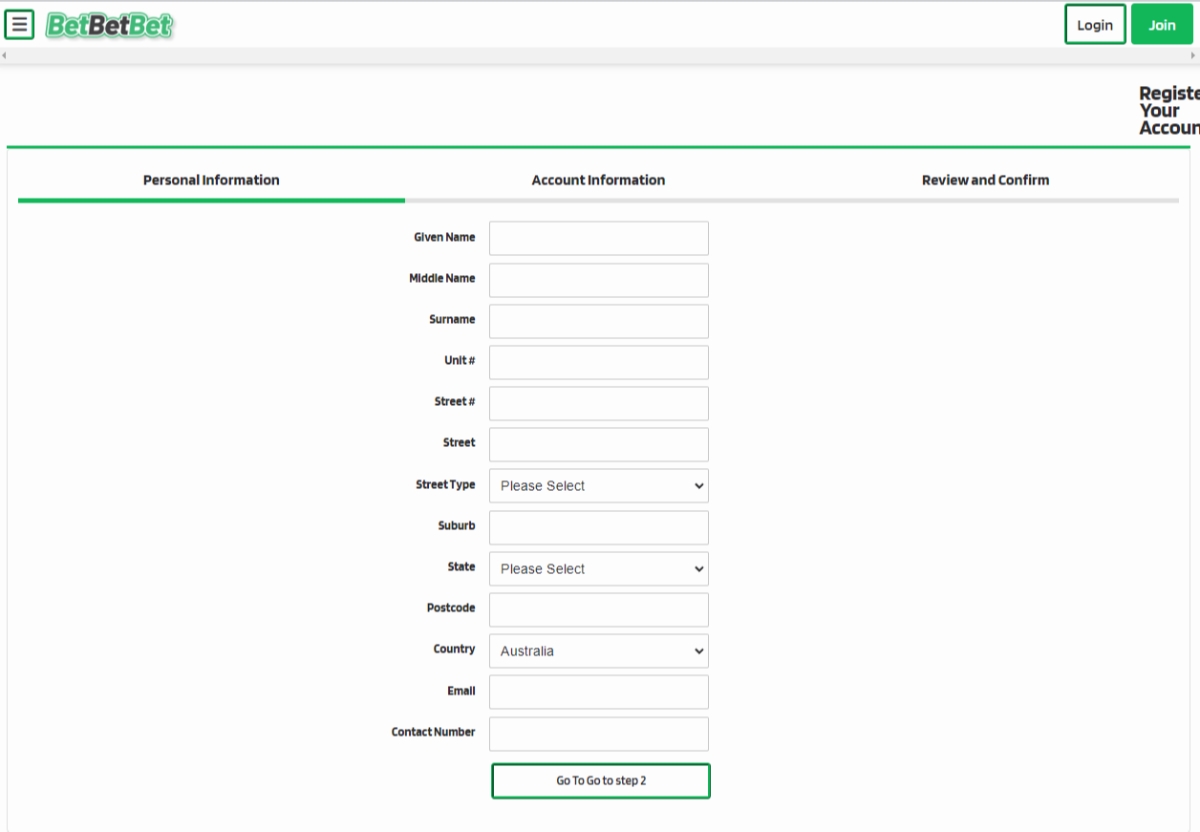Switch to Personal Information tab
The width and height of the screenshot is (1200, 832).
click(x=211, y=181)
